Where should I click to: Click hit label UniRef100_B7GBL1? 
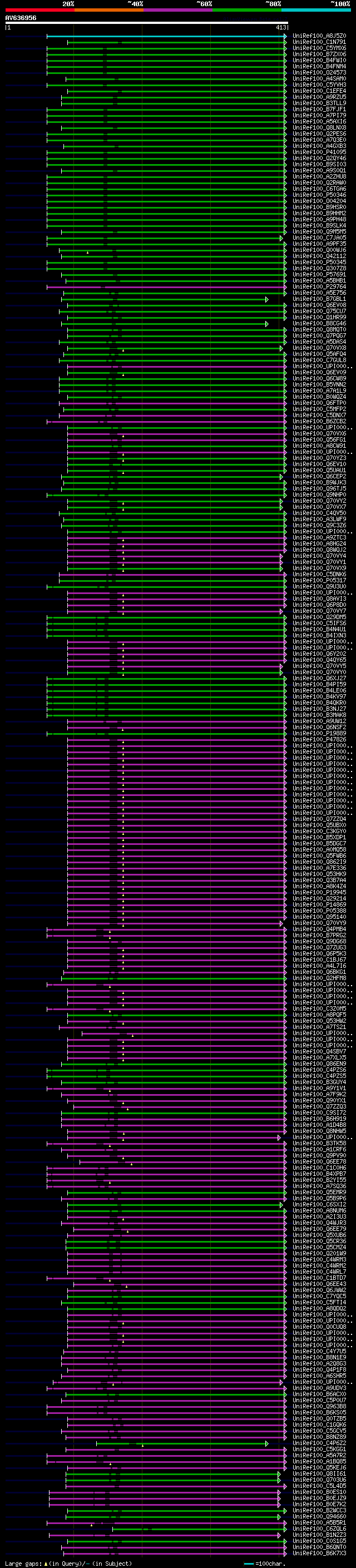point(319,299)
